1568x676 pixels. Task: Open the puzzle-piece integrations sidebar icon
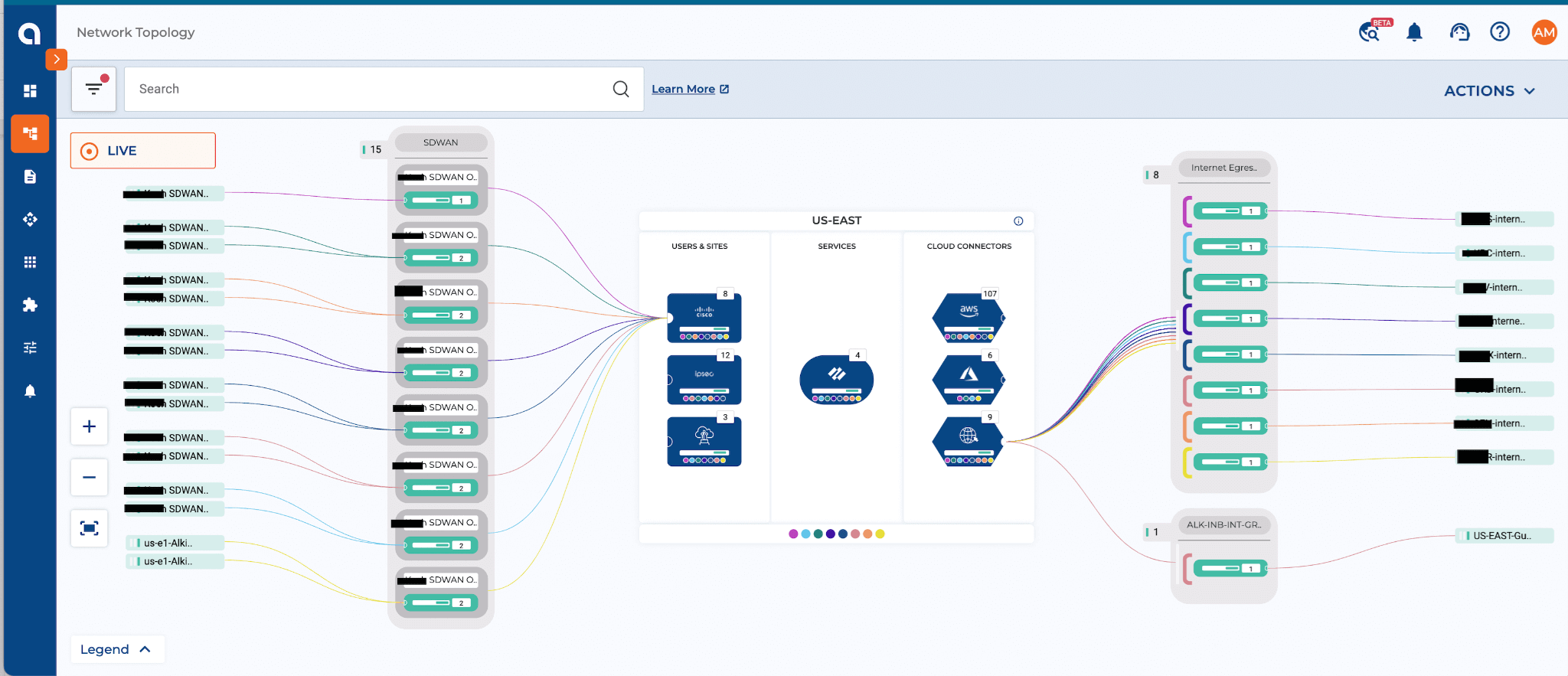pos(30,305)
